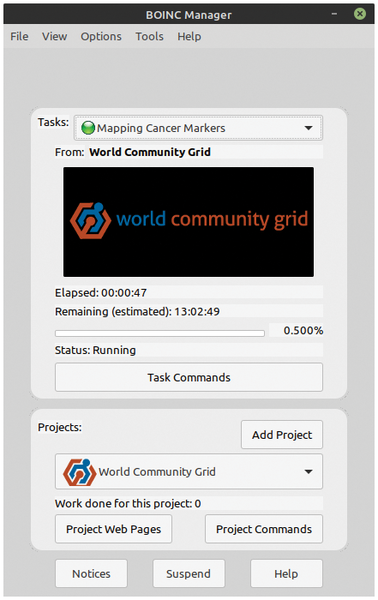Open Project Web Pages

click(x=114, y=529)
